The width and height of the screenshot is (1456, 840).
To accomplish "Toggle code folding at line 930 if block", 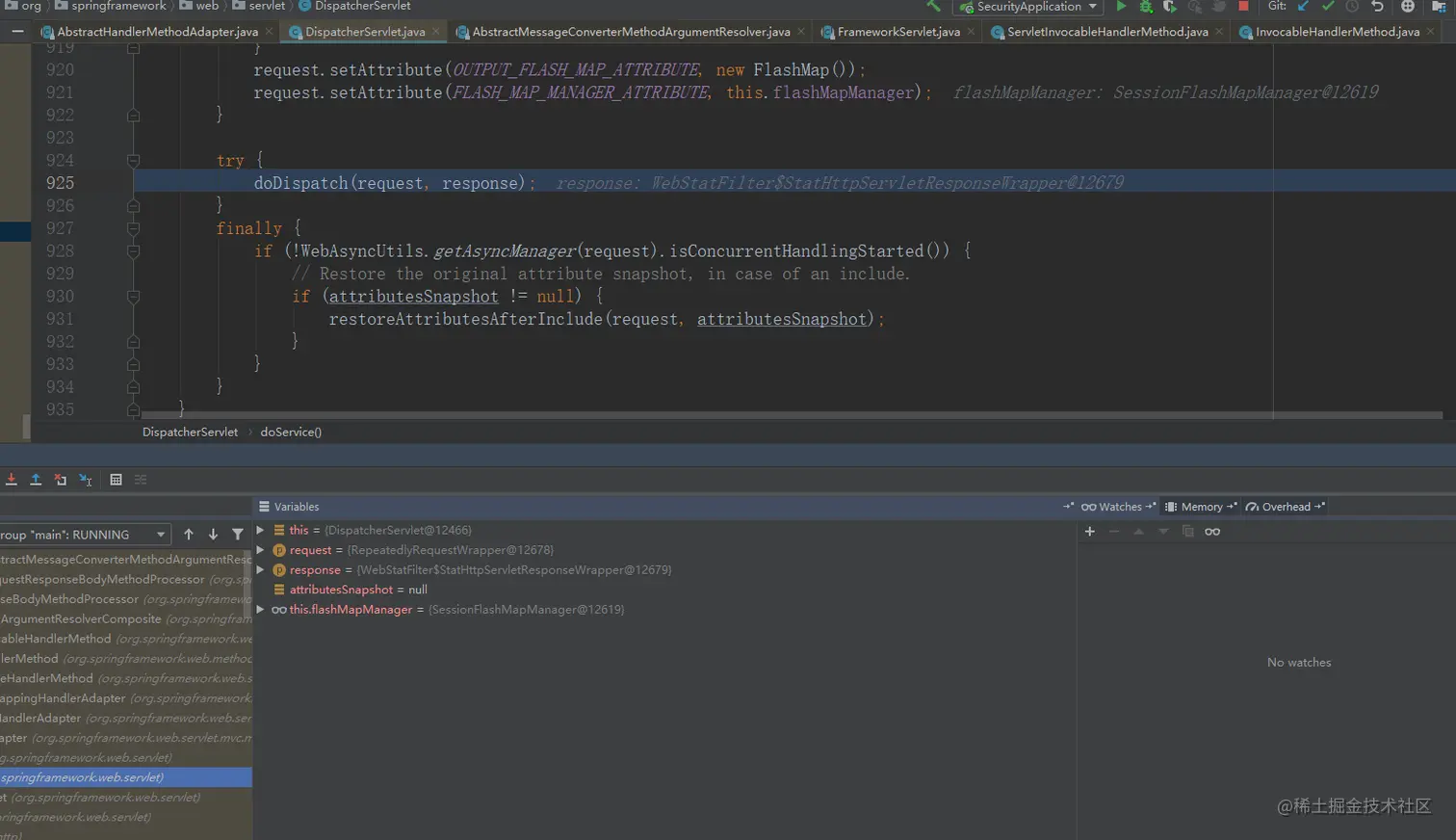I will [134, 297].
